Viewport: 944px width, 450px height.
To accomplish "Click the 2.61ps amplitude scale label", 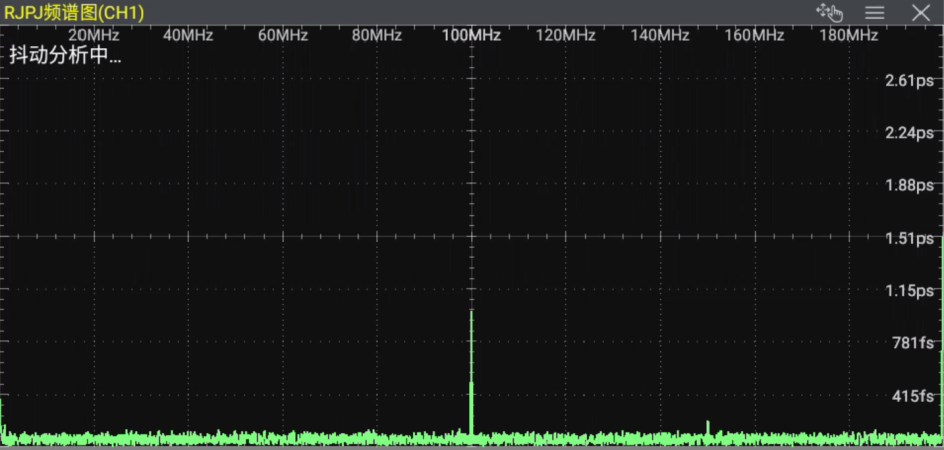I will (909, 81).
